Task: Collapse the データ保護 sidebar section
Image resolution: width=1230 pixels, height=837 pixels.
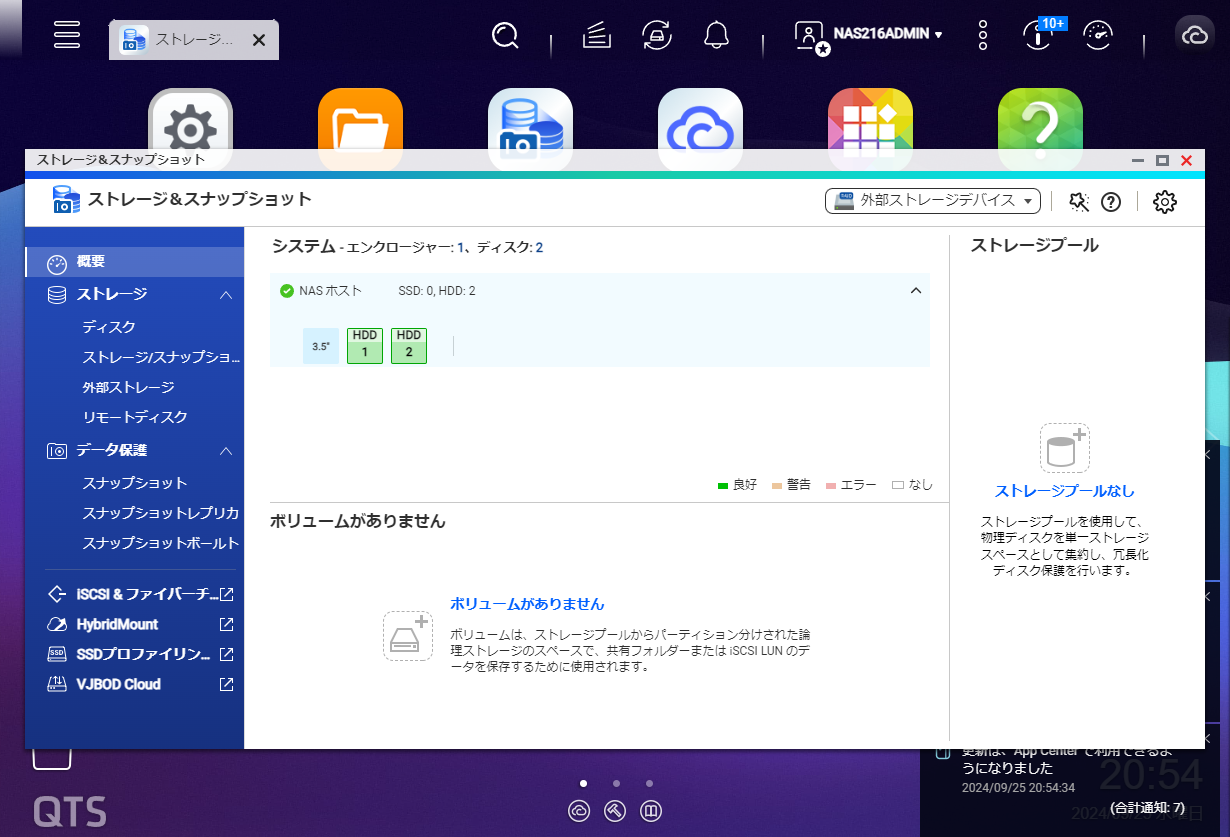Action: point(226,451)
